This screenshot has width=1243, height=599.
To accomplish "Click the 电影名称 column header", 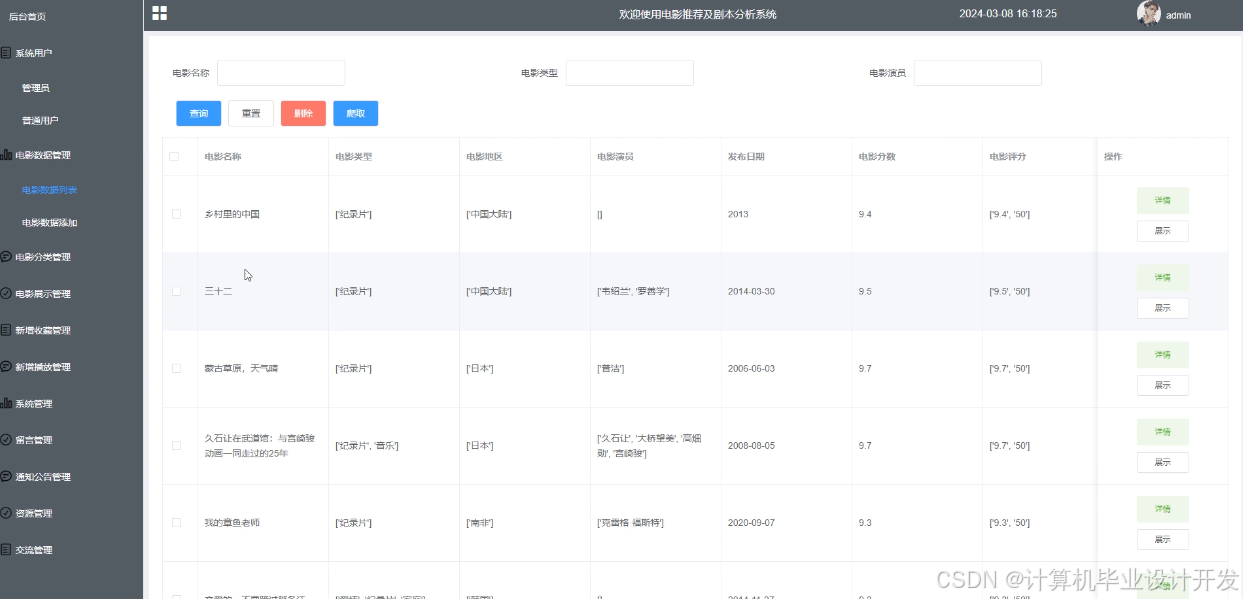I will click(223, 157).
